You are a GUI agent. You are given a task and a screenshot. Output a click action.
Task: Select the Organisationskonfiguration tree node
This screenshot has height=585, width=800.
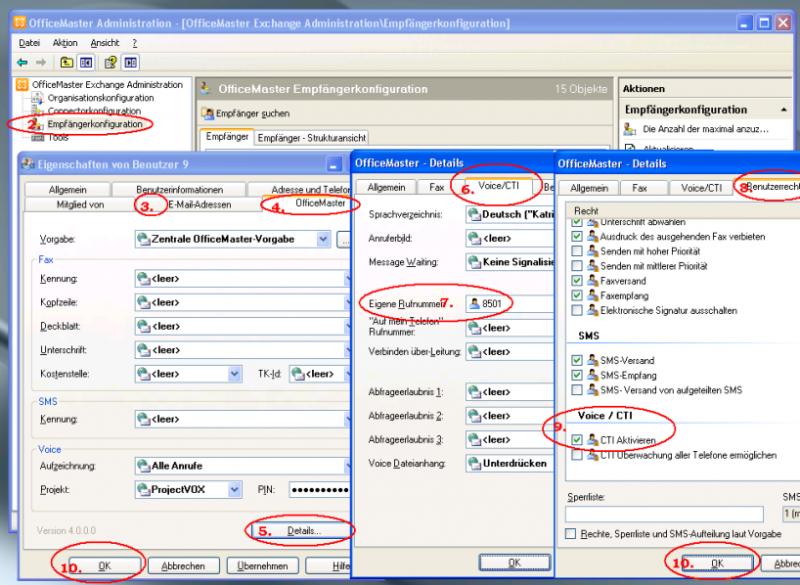tap(99, 98)
